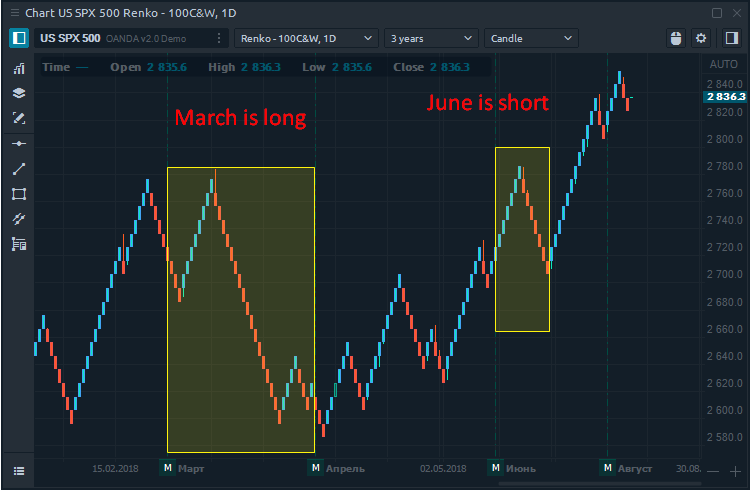Open chart settings gear icon
The height and width of the screenshot is (491, 751).
click(x=701, y=38)
